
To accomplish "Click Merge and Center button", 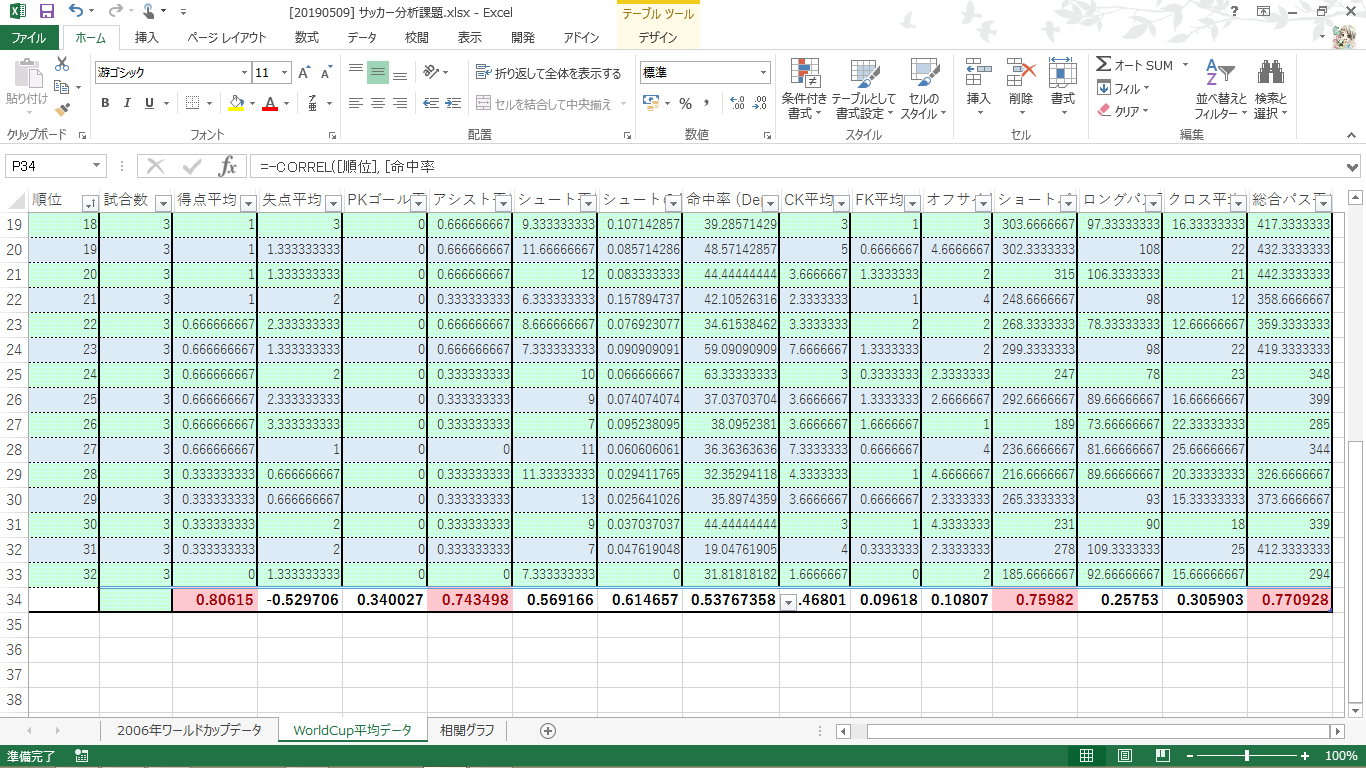I will pyautogui.click(x=550, y=103).
